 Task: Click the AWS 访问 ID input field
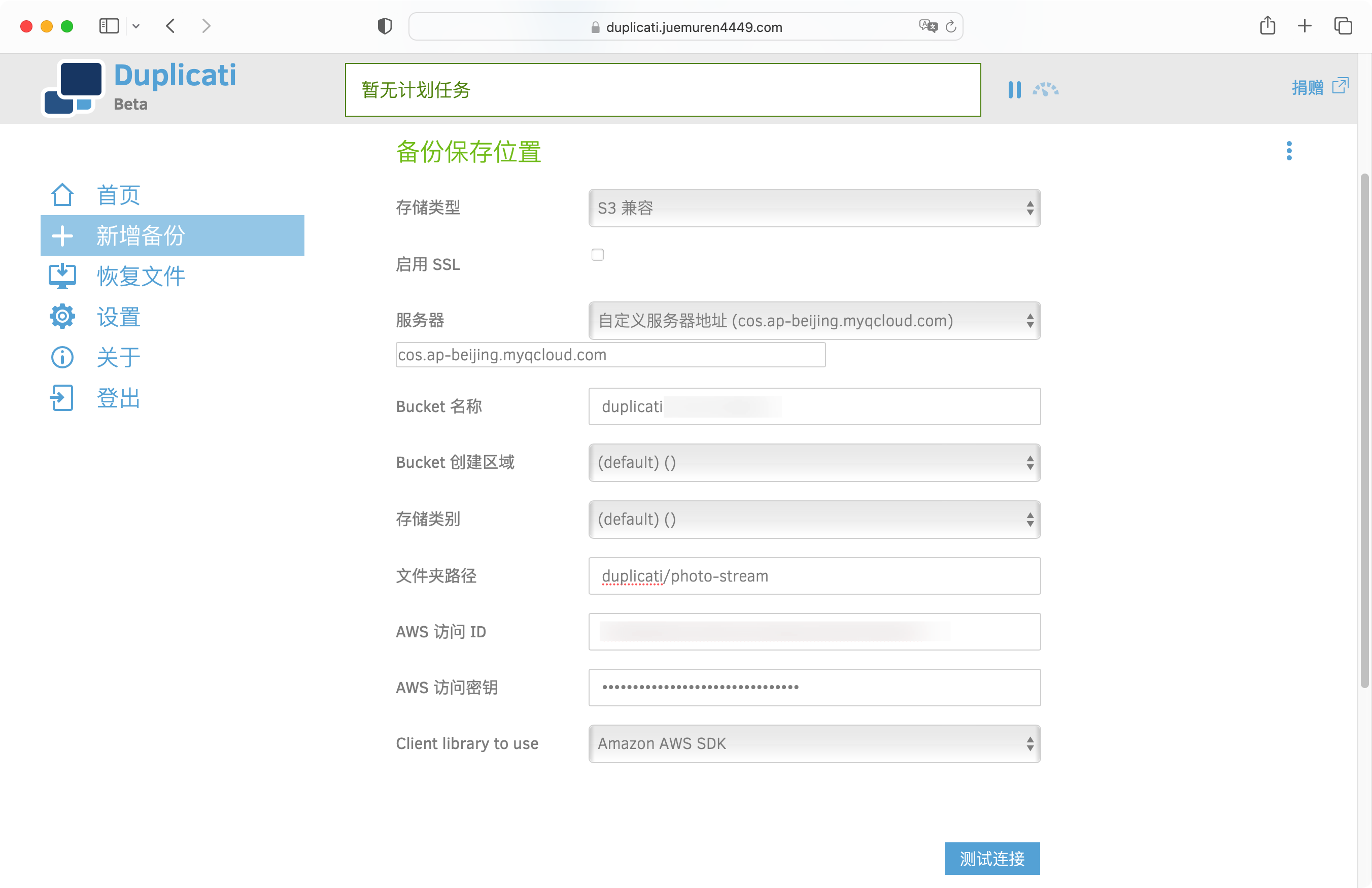[x=814, y=632]
